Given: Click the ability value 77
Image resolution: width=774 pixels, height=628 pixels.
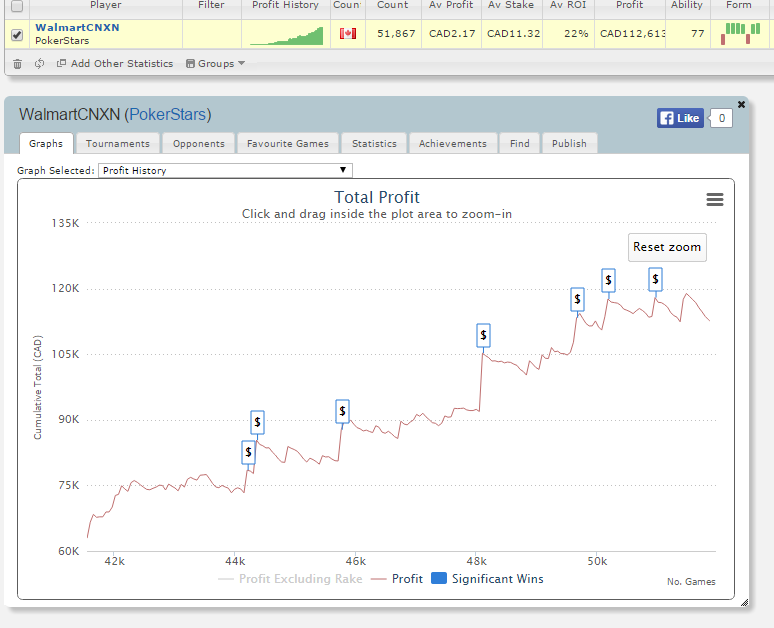Looking at the screenshot, I should pyautogui.click(x=697, y=34).
